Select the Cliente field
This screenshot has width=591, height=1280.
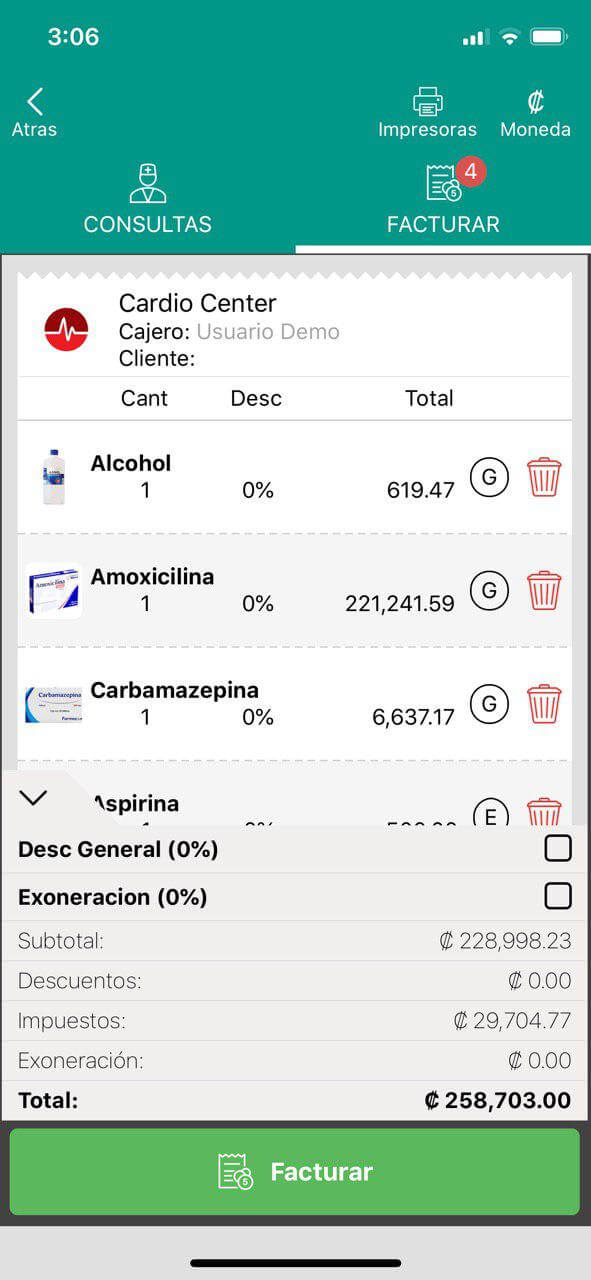157,358
